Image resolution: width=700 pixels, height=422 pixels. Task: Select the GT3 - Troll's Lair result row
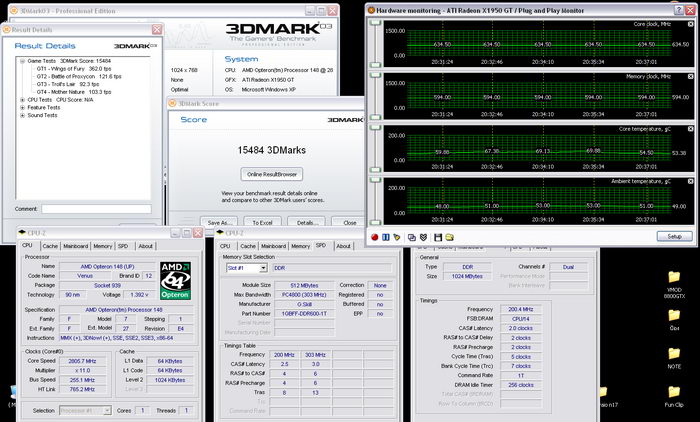(68, 84)
